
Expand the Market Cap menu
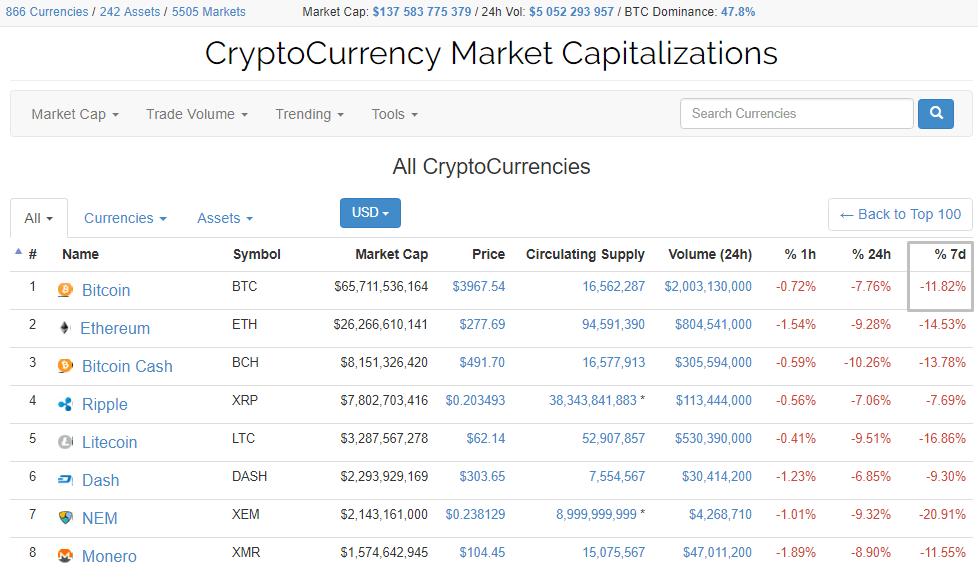pos(75,114)
